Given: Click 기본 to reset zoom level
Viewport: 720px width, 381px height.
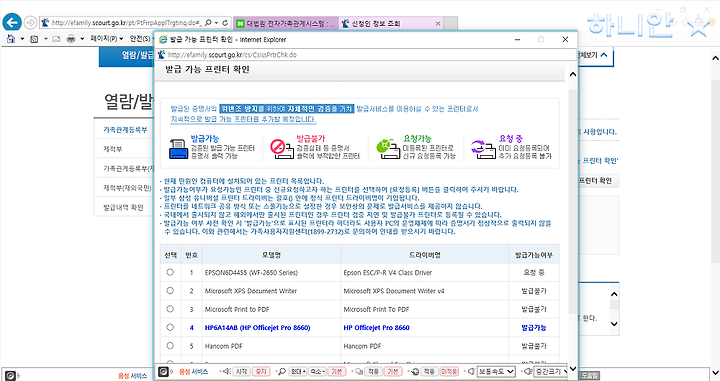Looking at the screenshot, I should pos(337,371).
